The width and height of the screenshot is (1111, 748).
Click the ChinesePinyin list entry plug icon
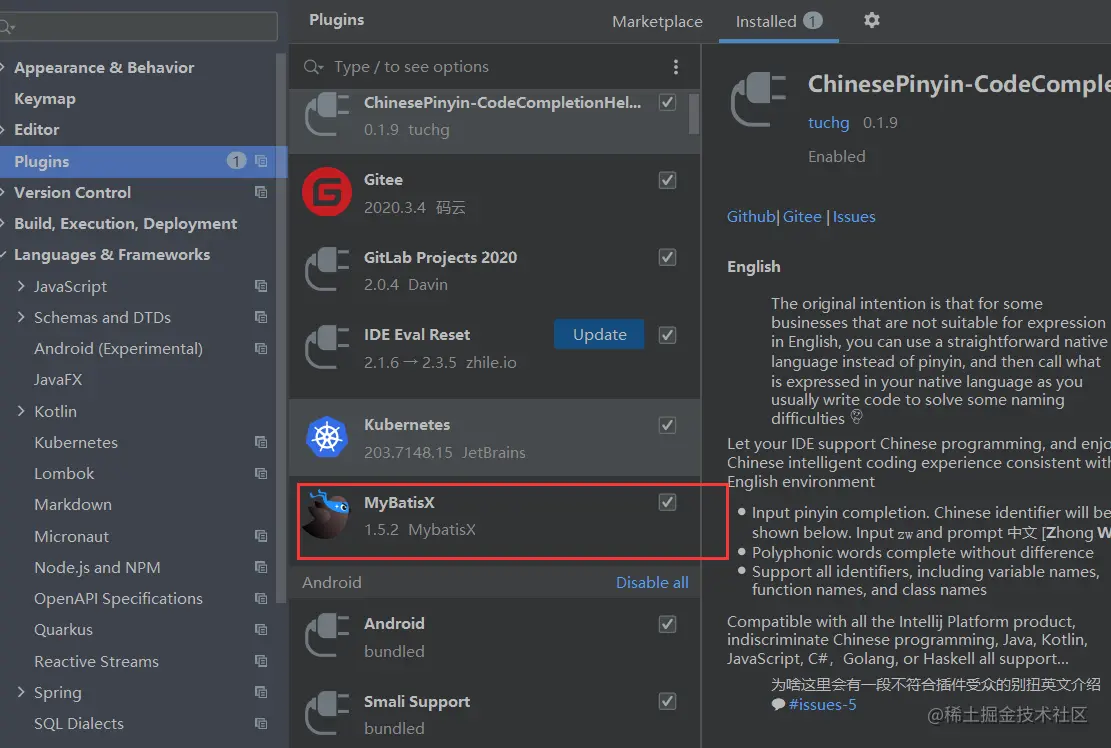[327, 115]
